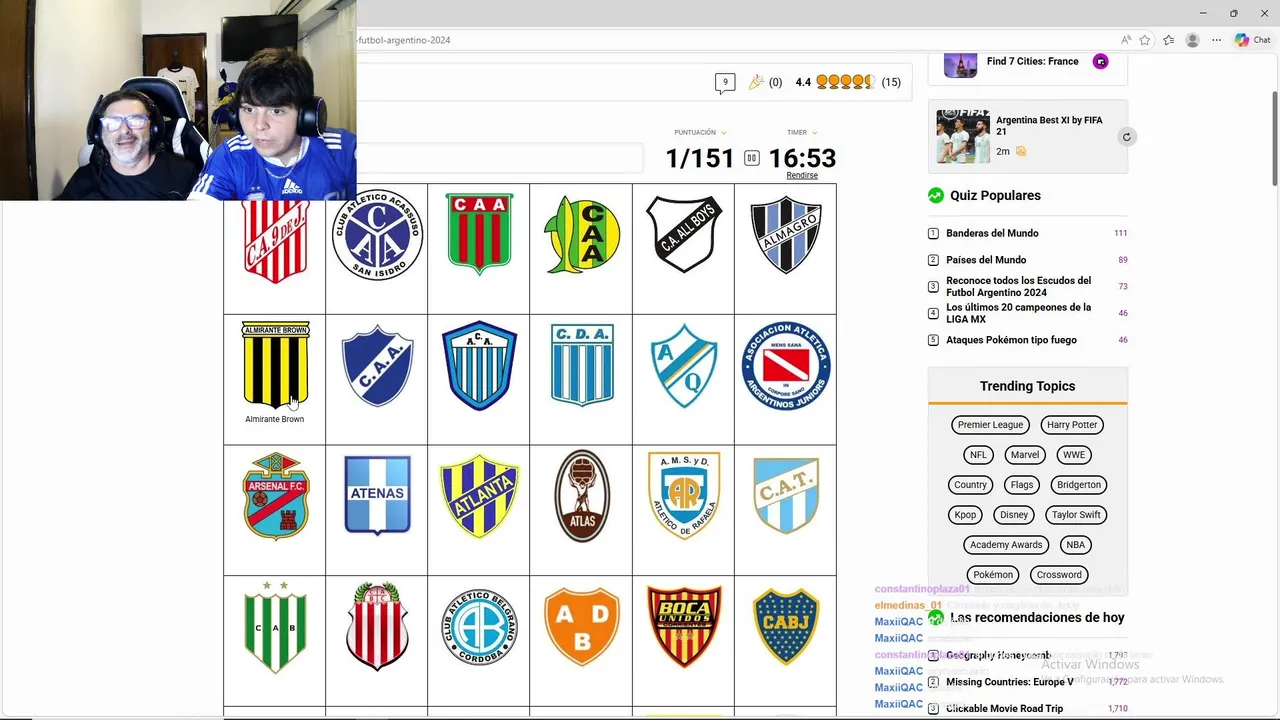Click the brown Atlas crest

pyautogui.click(x=582, y=496)
